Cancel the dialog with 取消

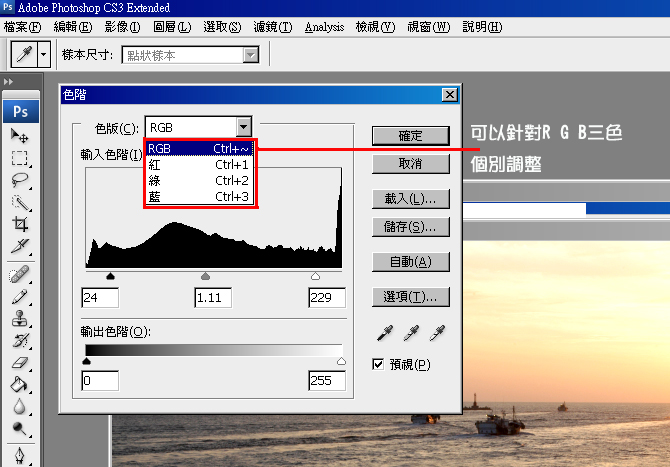click(x=411, y=164)
